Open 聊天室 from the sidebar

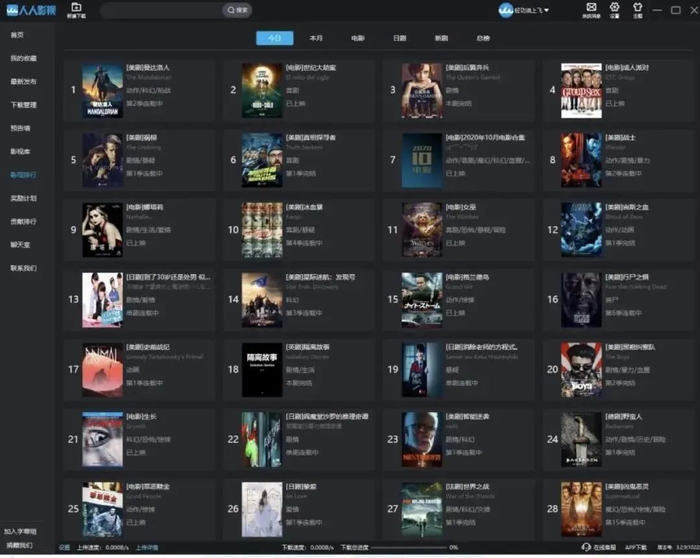(x=20, y=244)
